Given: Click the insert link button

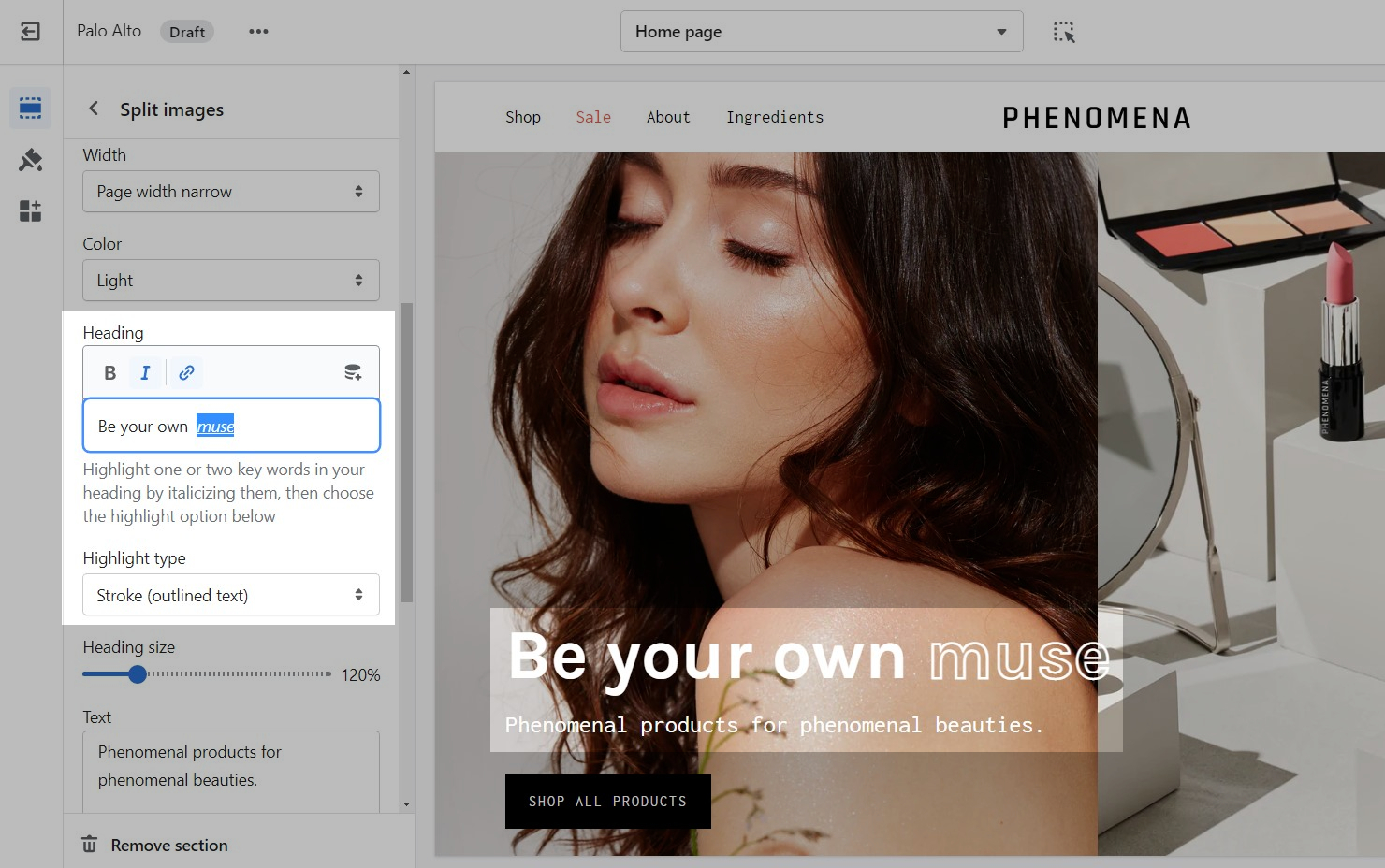Looking at the screenshot, I should click(186, 373).
